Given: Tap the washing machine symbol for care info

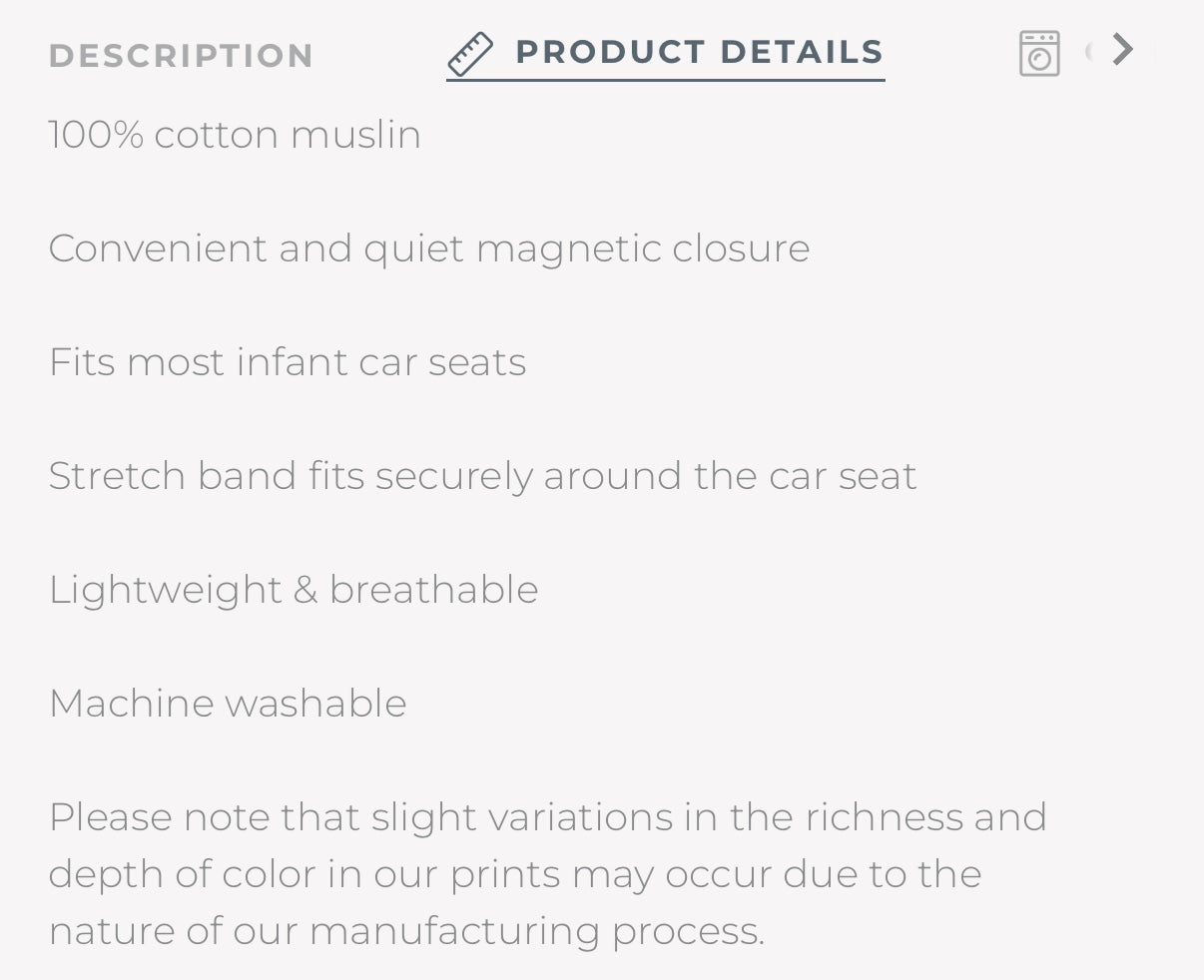Looking at the screenshot, I should pos(1039,53).
